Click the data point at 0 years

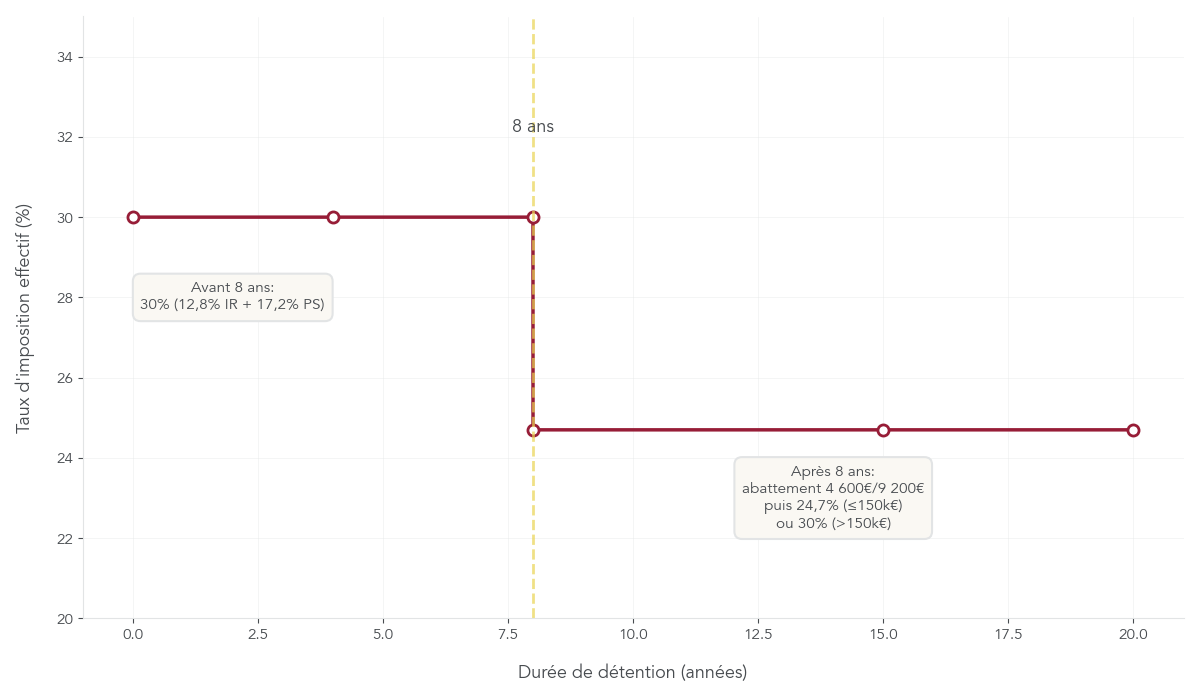133,217
